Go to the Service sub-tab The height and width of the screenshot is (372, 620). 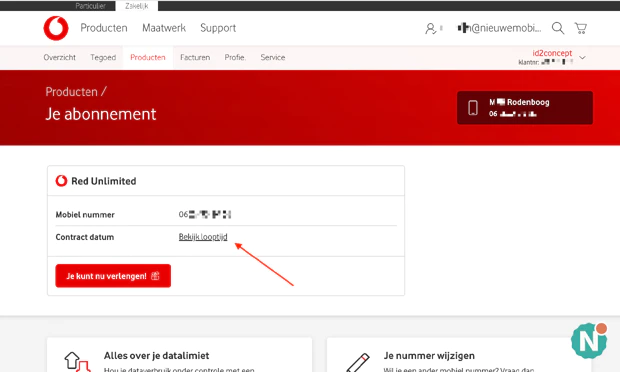pos(273,57)
